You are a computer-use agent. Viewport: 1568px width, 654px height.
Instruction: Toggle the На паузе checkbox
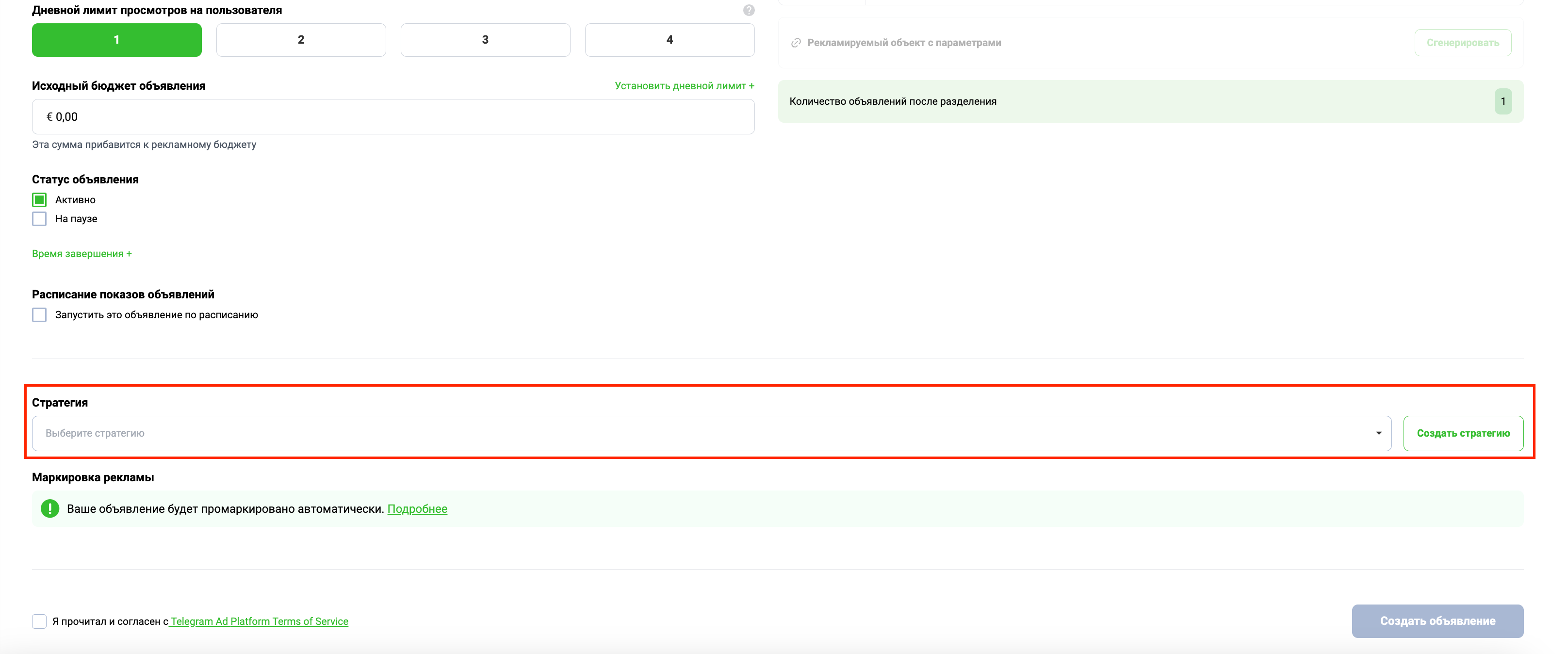coord(40,219)
